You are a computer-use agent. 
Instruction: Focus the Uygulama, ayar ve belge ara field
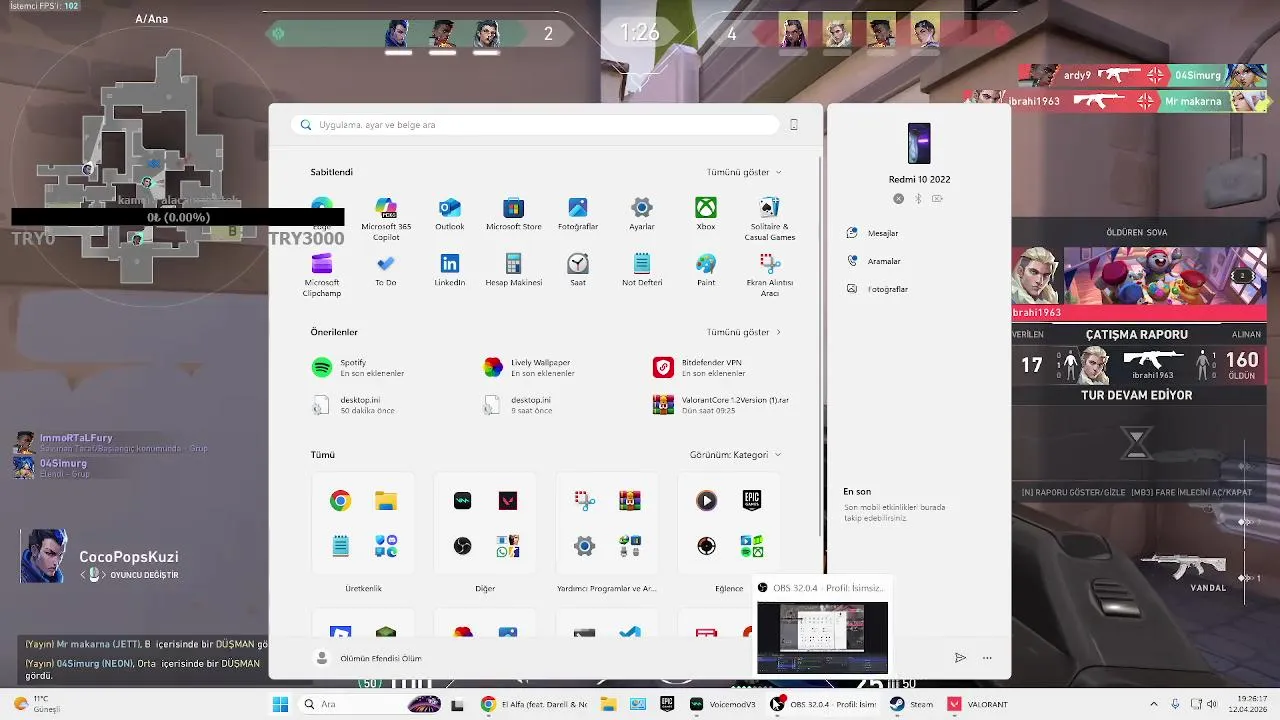[x=535, y=125]
